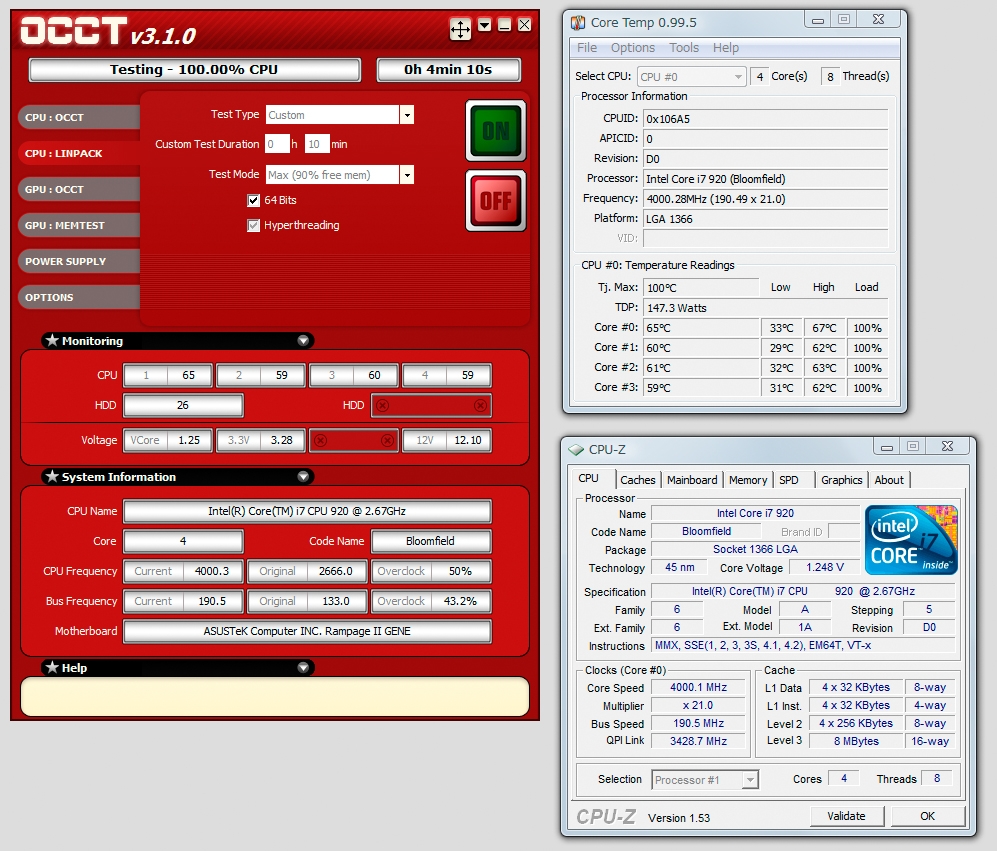Click the disabled second HDD sensor box
This screenshot has width=997, height=851.
[x=431, y=406]
